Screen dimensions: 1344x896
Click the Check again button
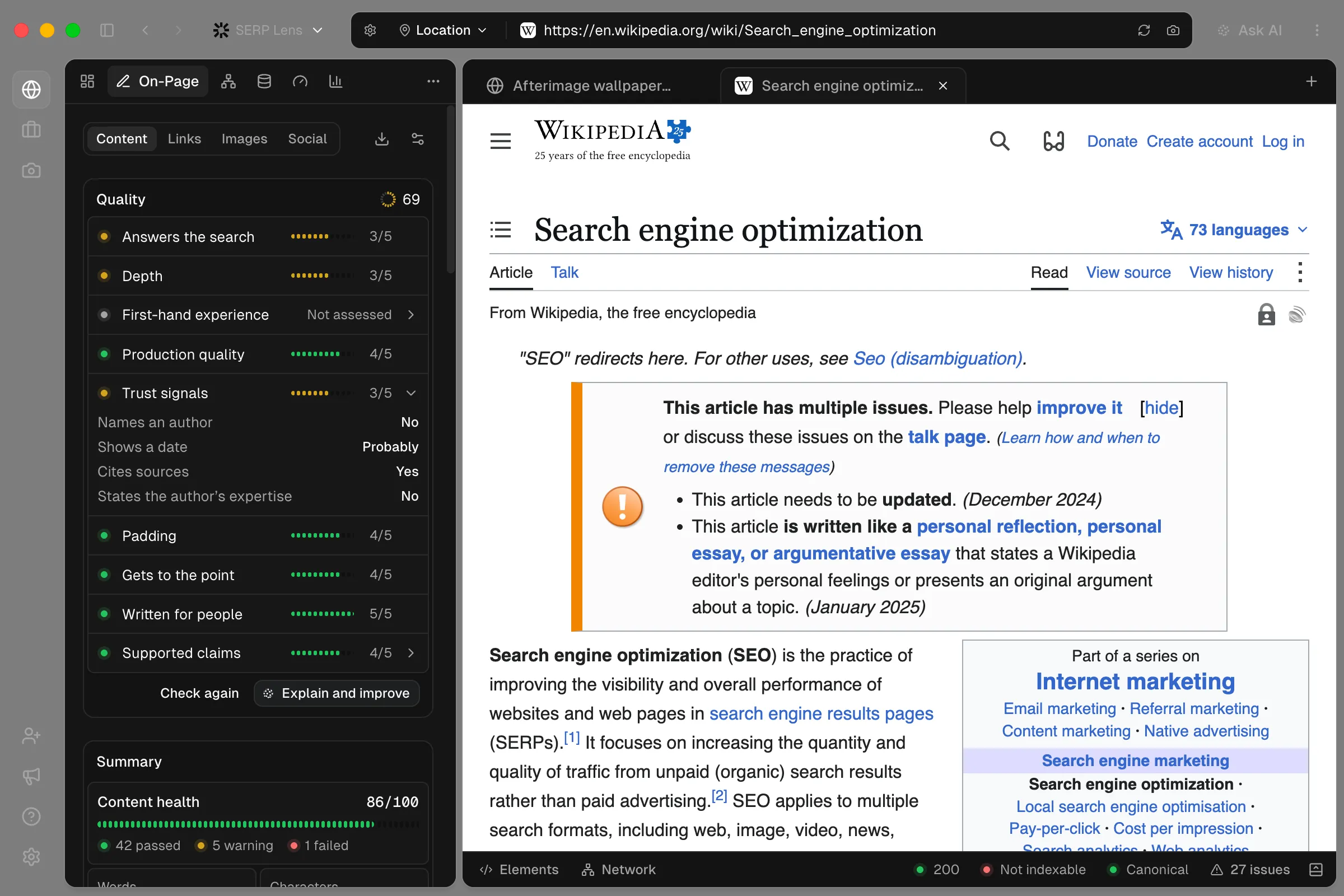point(199,693)
